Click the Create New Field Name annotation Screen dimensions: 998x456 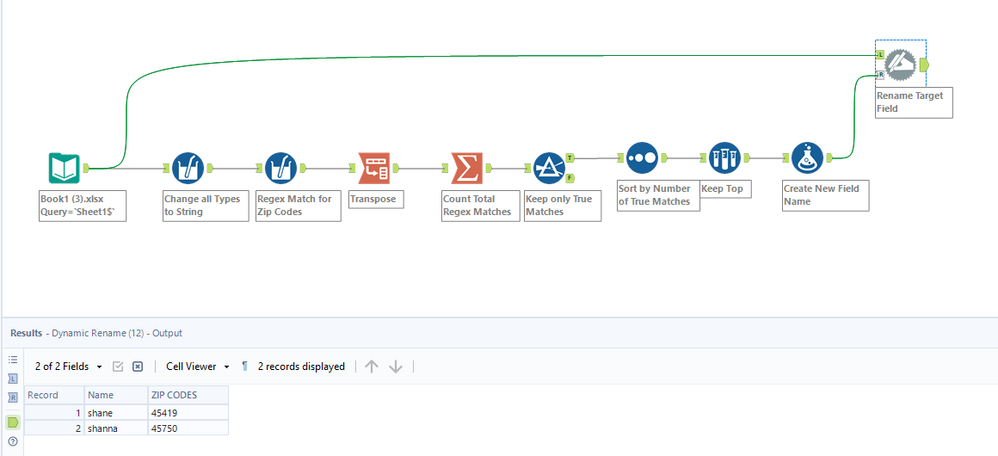(826, 195)
